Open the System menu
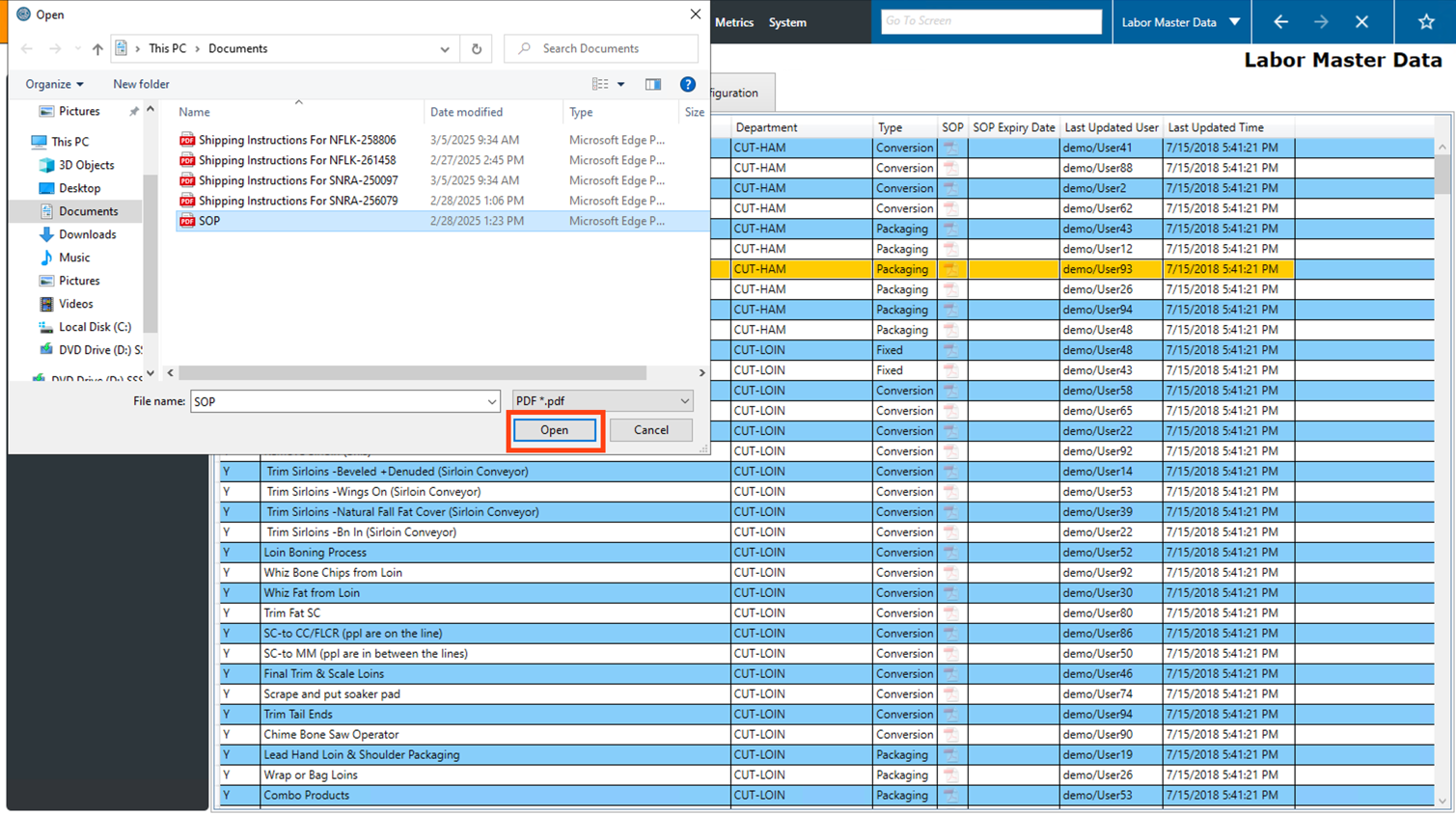 (x=787, y=22)
